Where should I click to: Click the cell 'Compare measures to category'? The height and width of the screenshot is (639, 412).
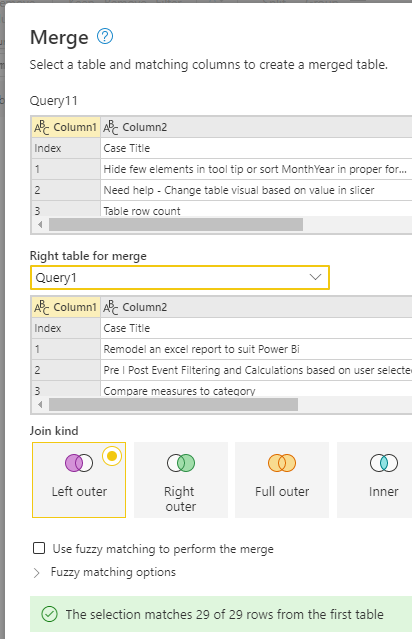click(256, 390)
